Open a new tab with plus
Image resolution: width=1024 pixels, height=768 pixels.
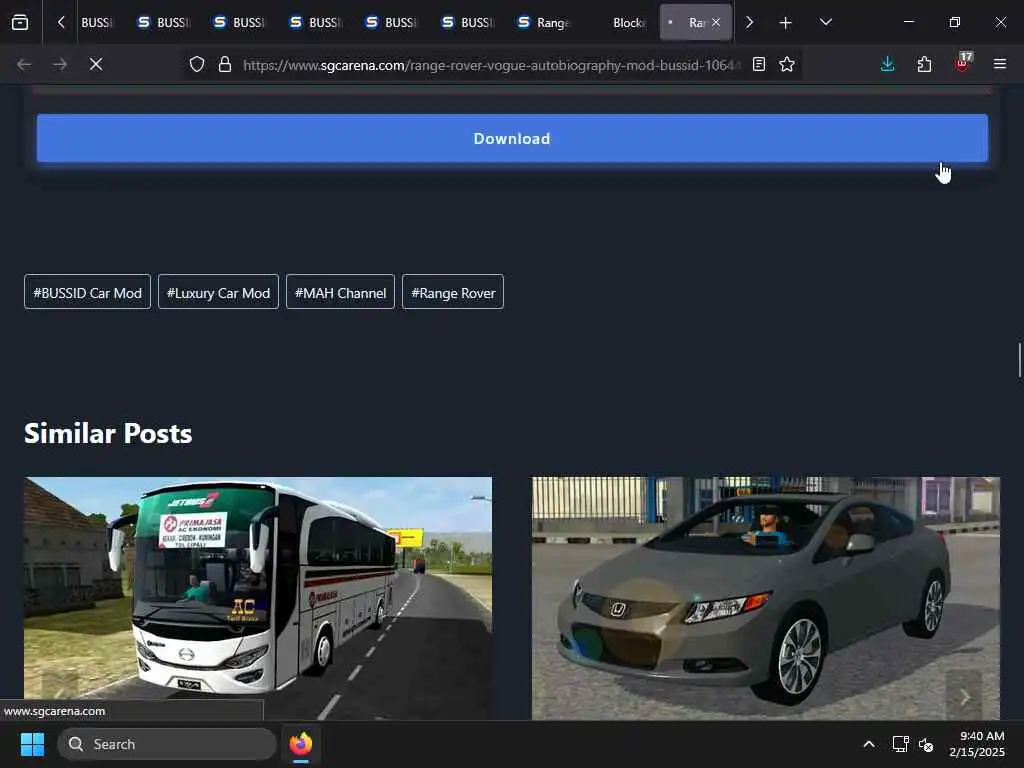coord(785,23)
